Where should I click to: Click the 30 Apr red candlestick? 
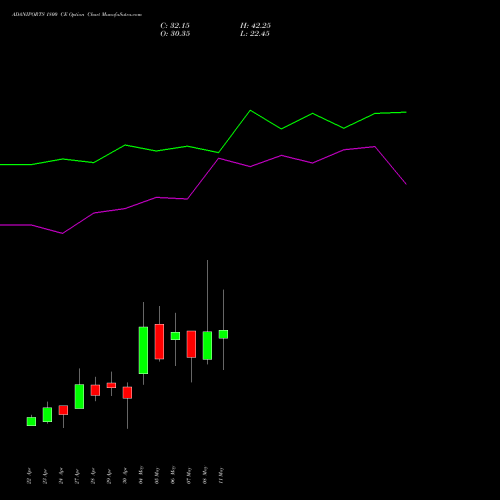(x=127, y=392)
